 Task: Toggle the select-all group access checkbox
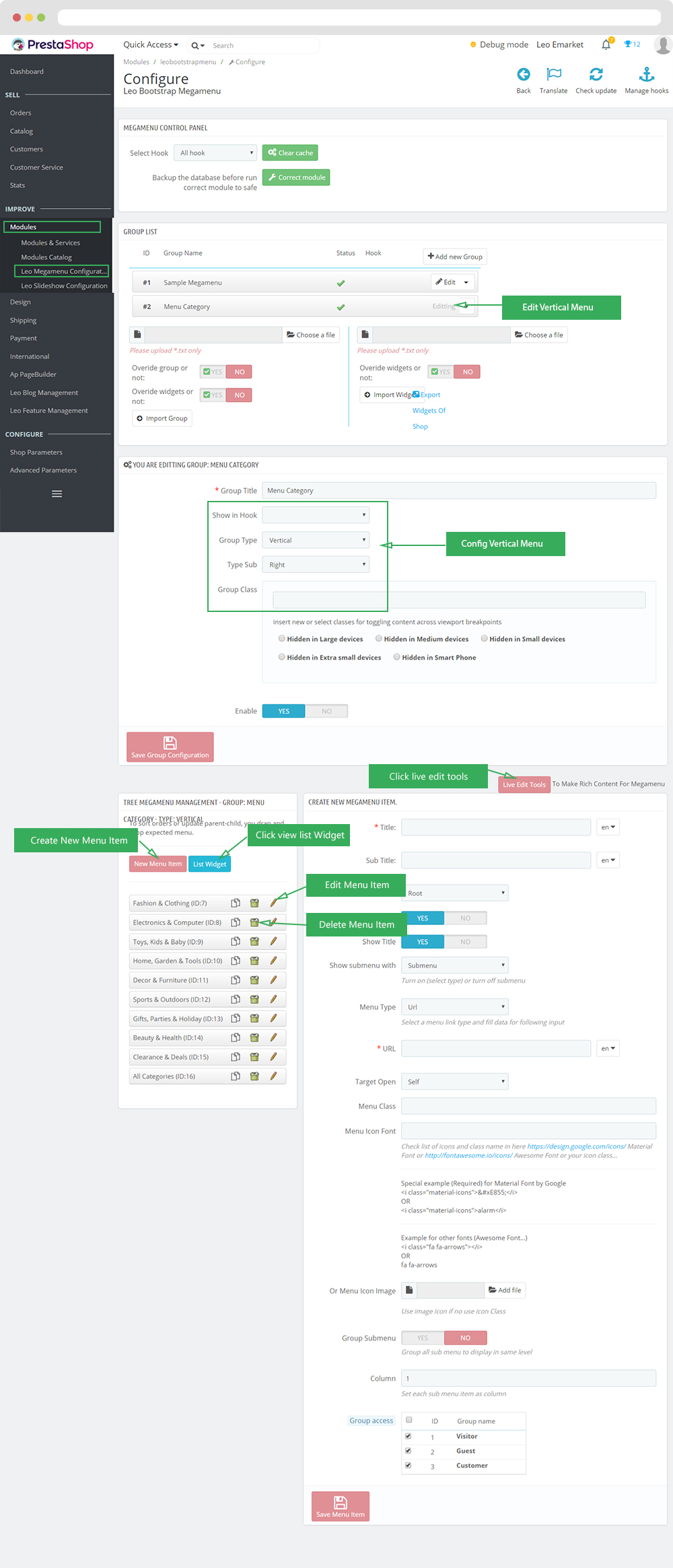(x=409, y=1420)
